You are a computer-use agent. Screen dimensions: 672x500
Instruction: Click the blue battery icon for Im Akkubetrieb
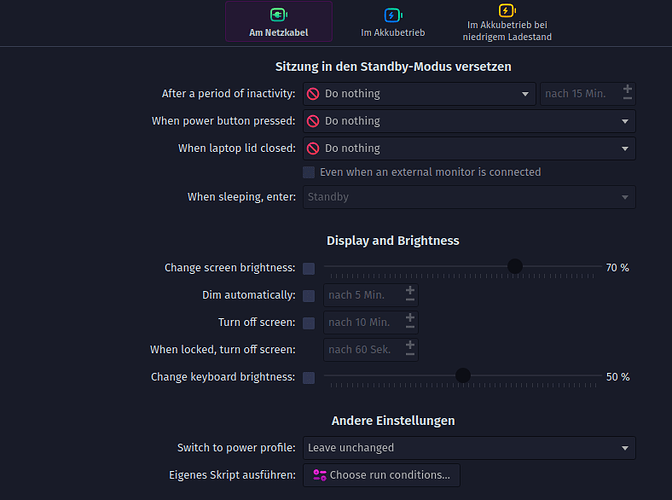[392, 15]
